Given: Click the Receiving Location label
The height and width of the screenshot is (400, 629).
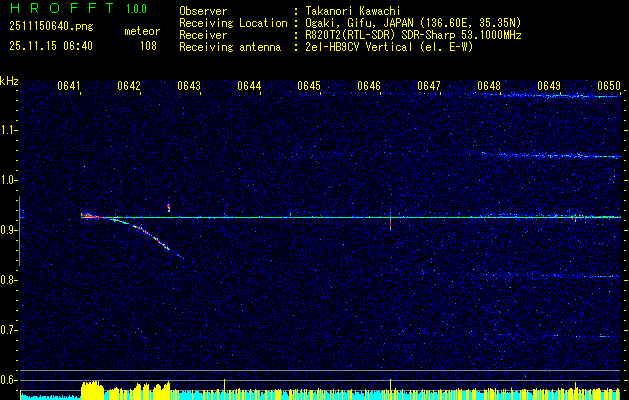Looking at the screenshot, I should pyautogui.click(x=233, y=23).
